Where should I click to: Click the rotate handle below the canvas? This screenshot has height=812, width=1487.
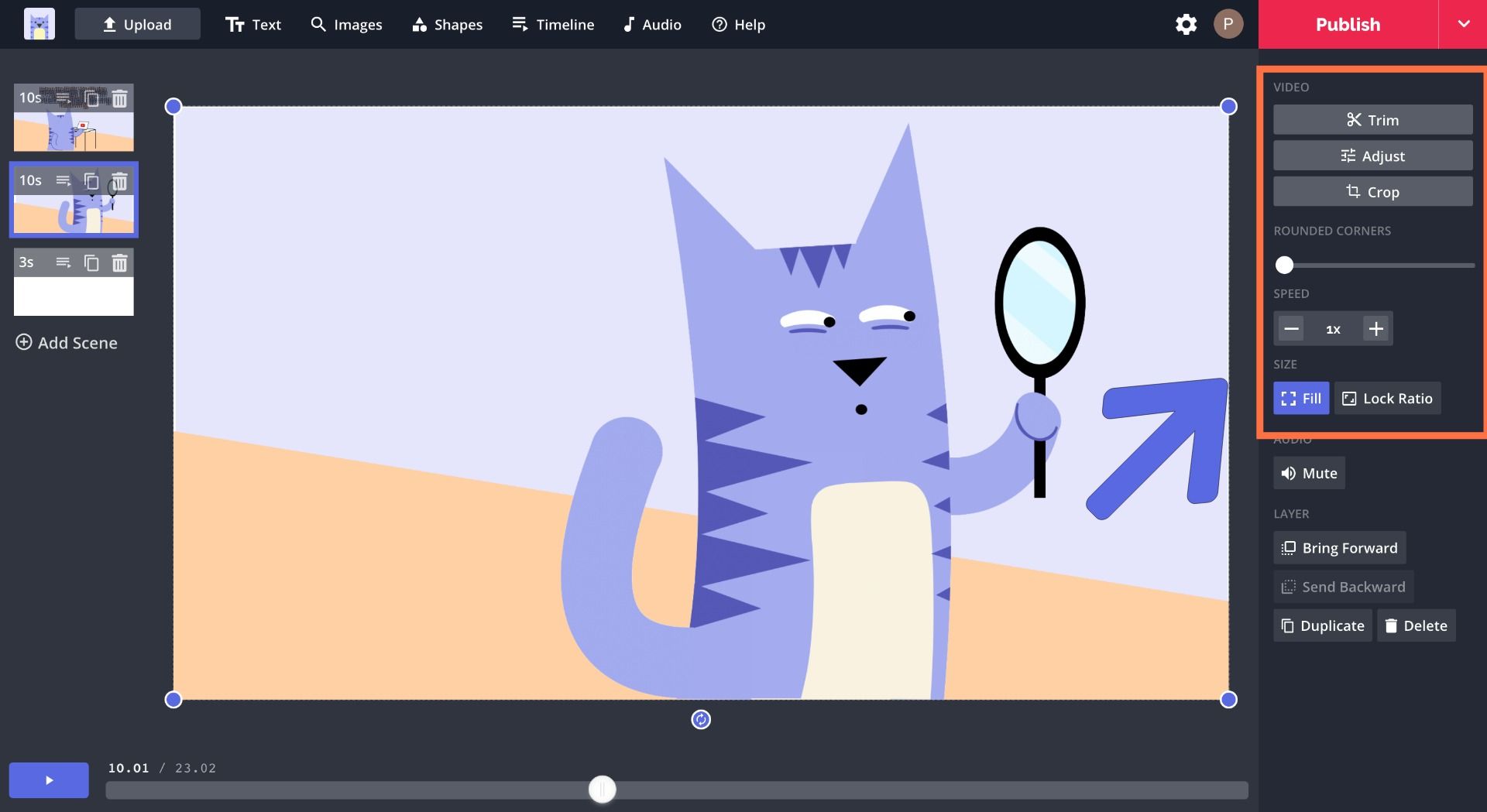pos(701,720)
